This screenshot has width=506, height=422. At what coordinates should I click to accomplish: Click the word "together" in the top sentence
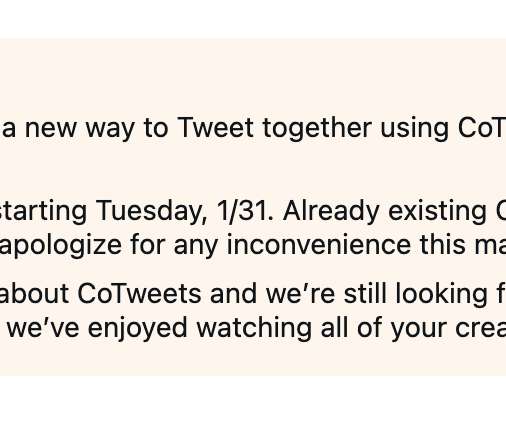[317, 129]
